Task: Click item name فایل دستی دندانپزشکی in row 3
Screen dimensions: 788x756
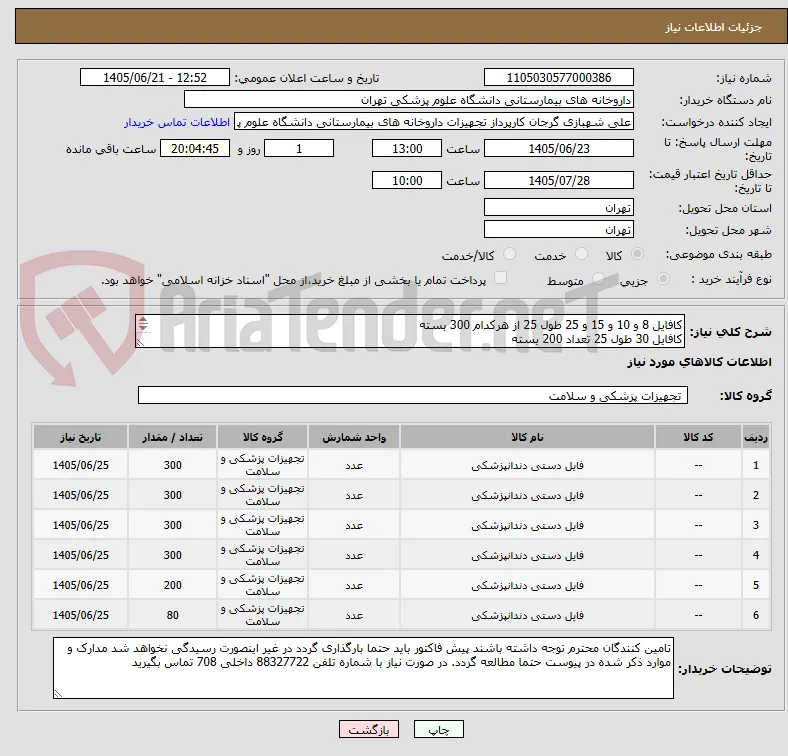Action: pyautogui.click(x=527, y=525)
